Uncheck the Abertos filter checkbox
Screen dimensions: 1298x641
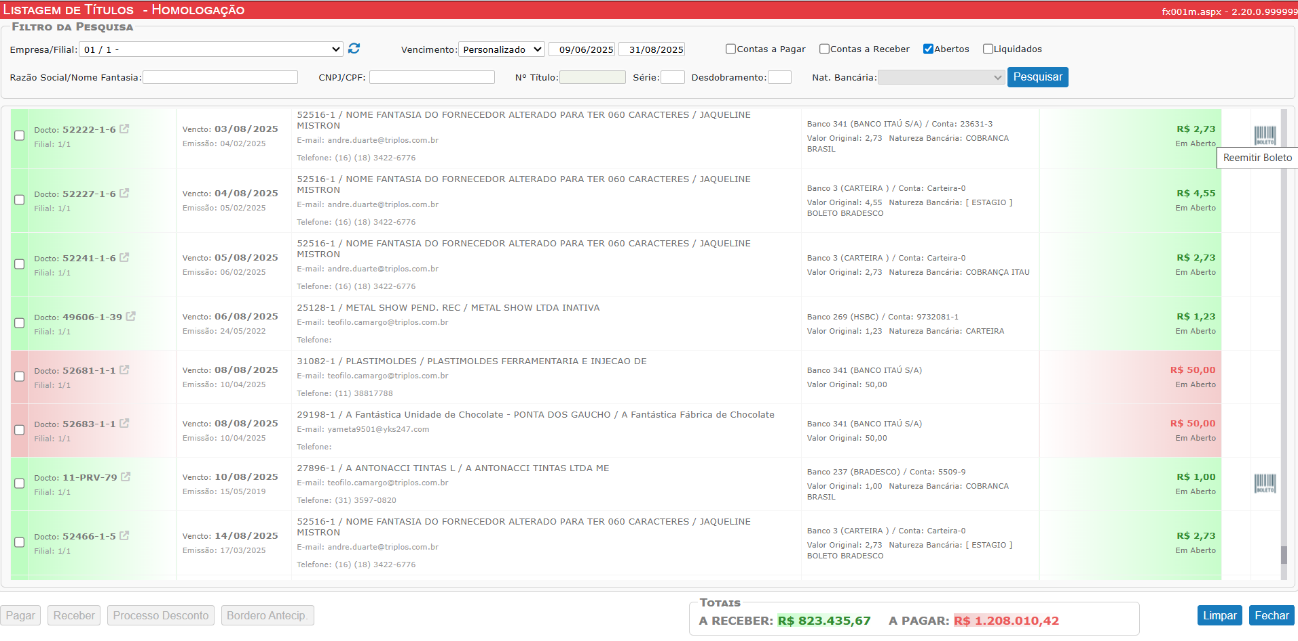[928, 49]
